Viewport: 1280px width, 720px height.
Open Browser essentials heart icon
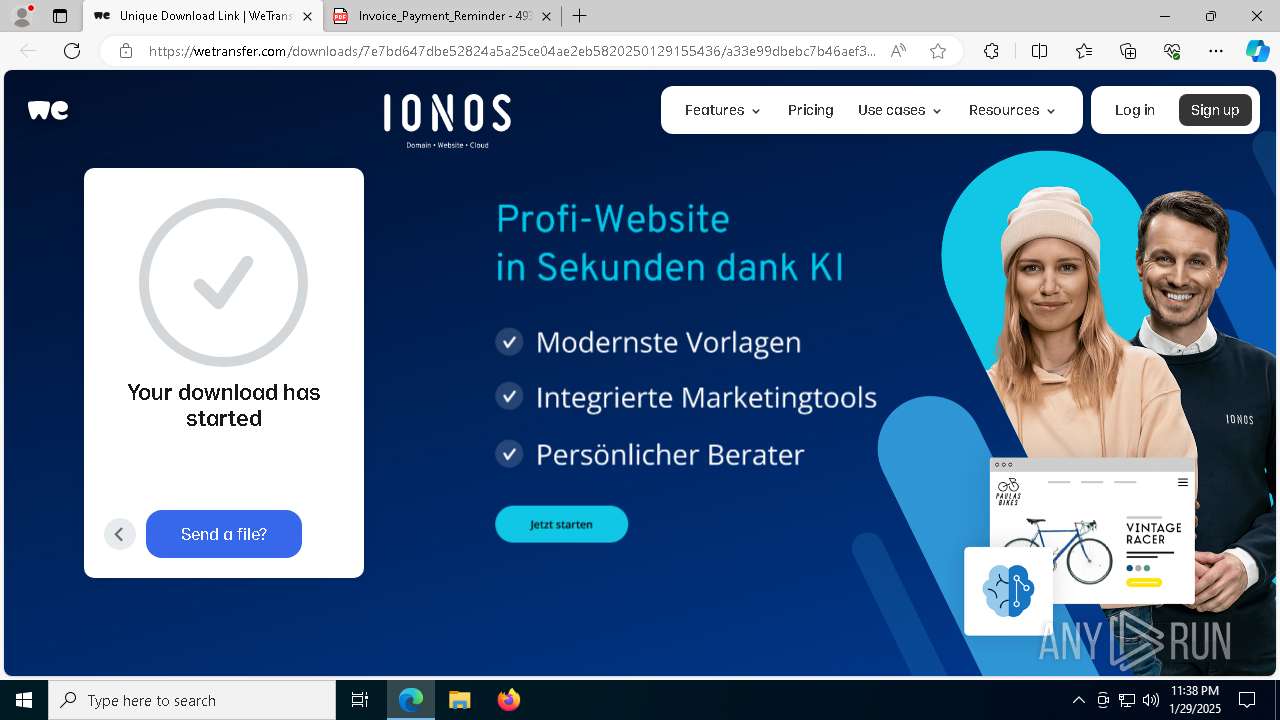[x=1172, y=51]
